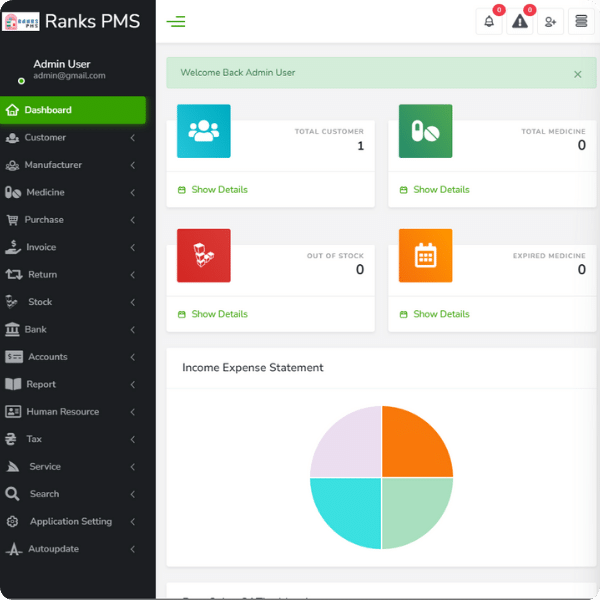
Task: Toggle the sidebar with hamburger icon
Action: coord(176,22)
